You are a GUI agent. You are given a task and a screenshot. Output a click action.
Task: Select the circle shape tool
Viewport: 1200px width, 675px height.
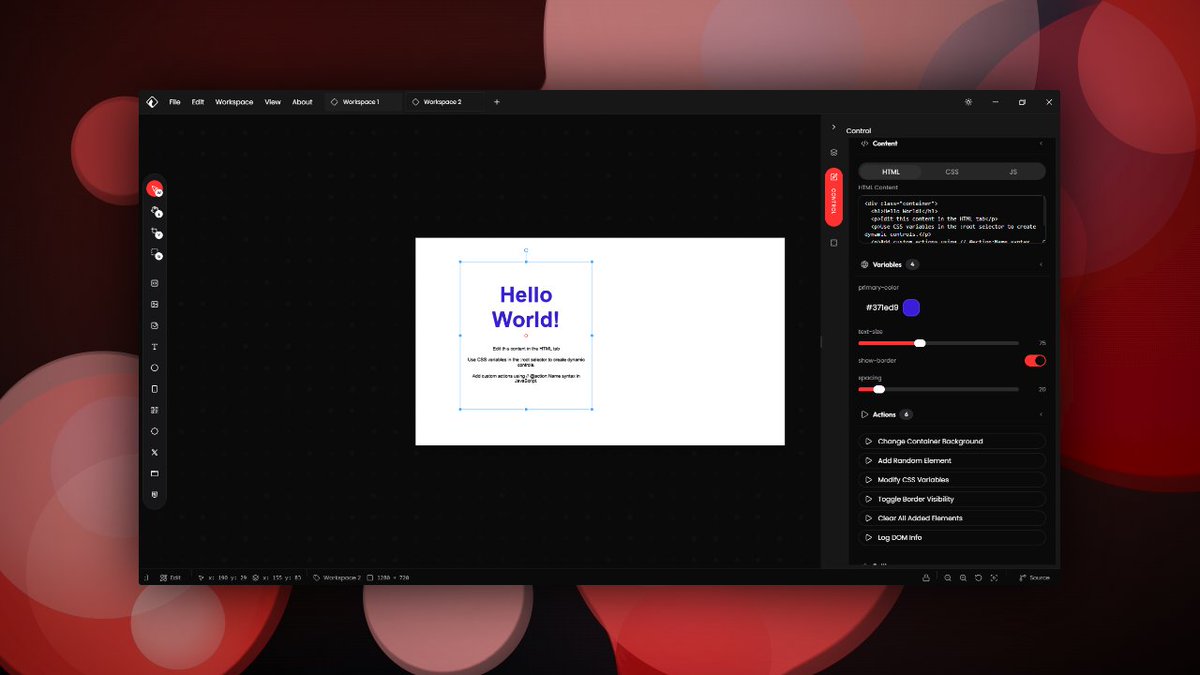[154, 368]
